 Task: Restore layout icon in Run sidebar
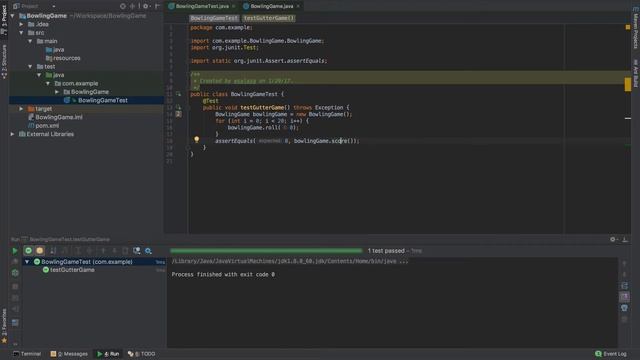15,323
